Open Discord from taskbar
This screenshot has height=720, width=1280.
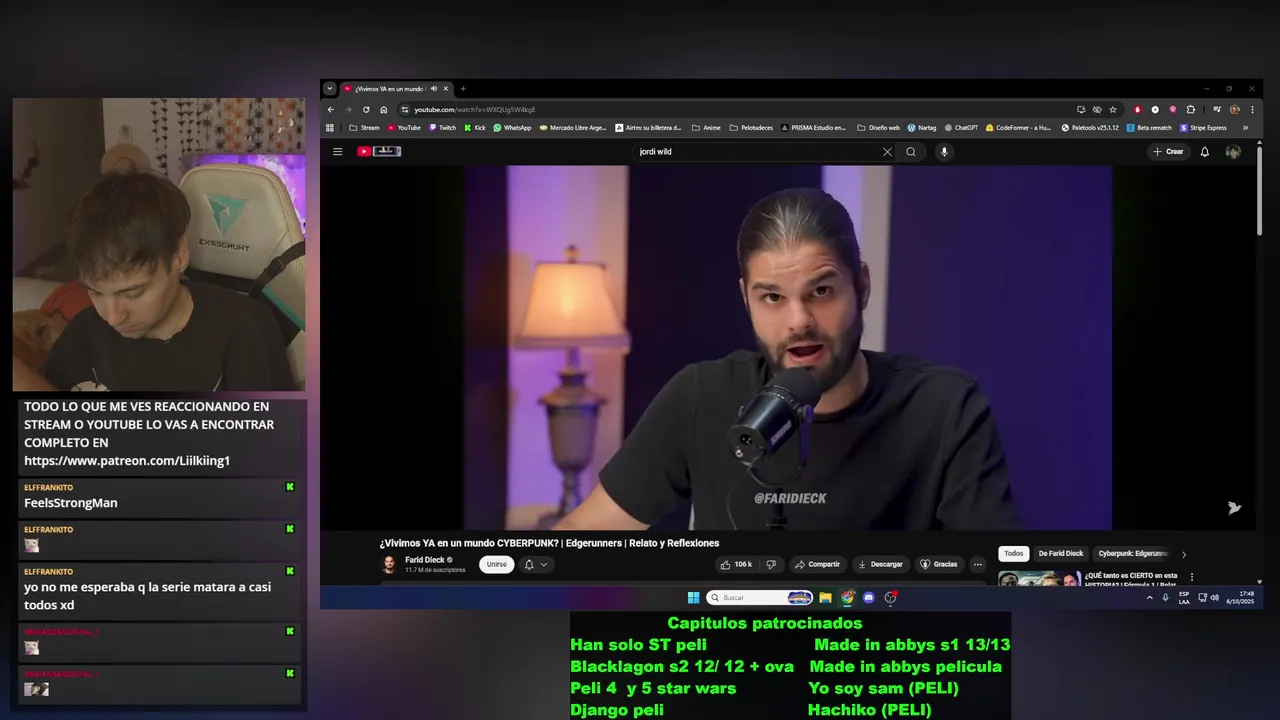point(869,598)
